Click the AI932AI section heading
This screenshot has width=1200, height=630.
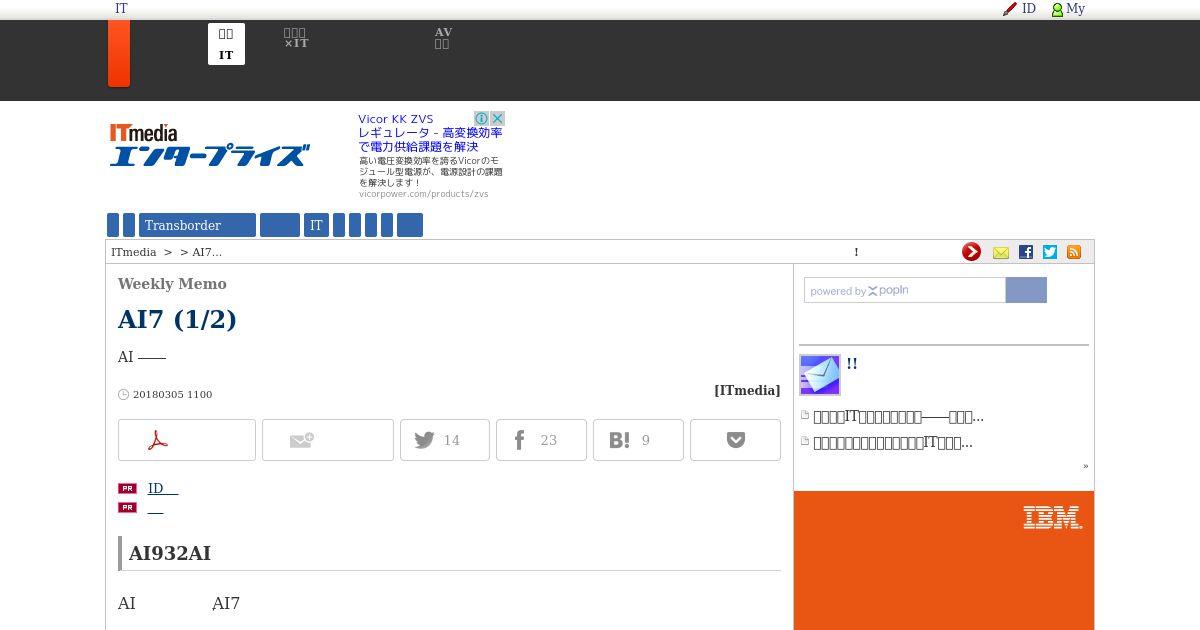coord(170,553)
